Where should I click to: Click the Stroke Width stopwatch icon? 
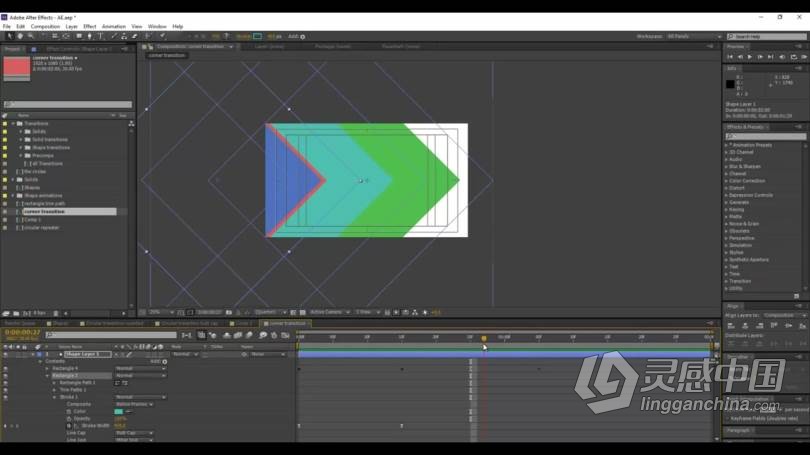pyautogui.click(x=68, y=426)
